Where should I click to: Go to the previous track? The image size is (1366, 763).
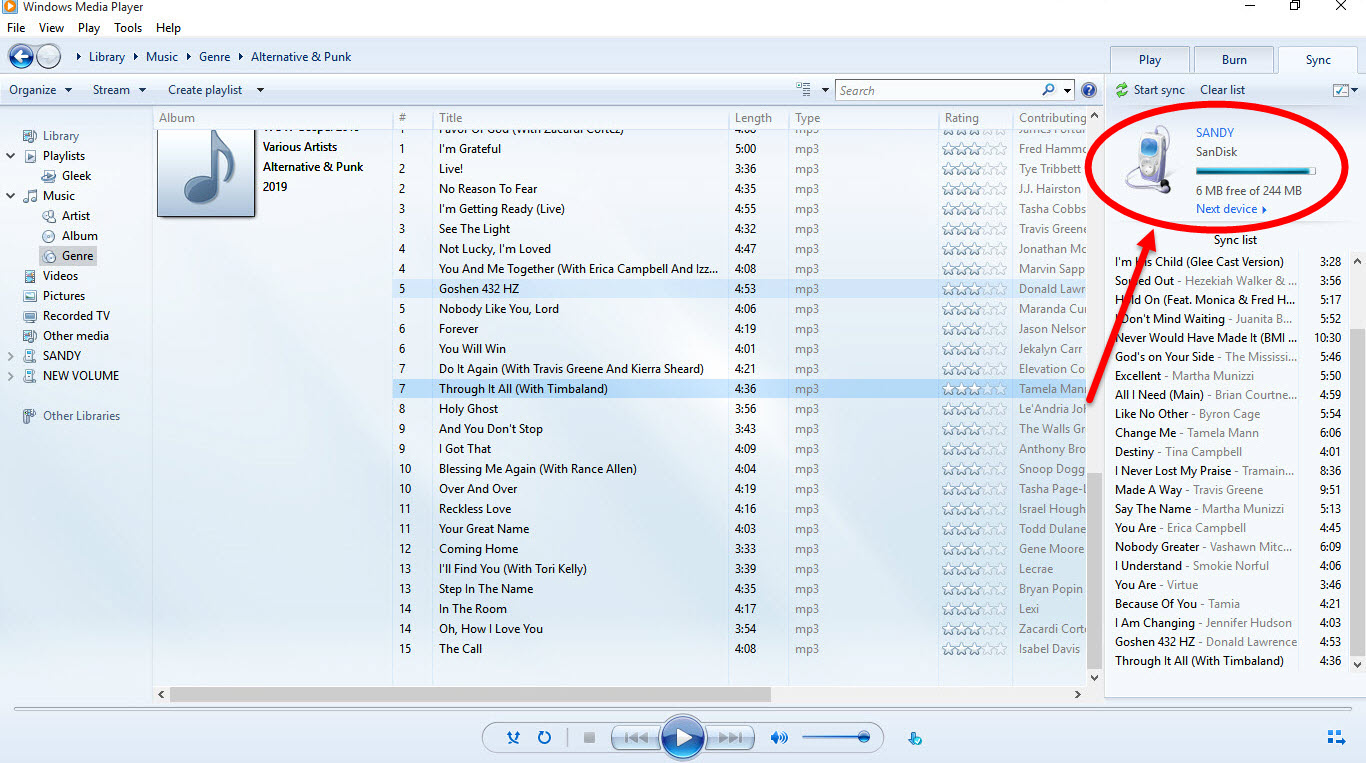[x=636, y=738]
